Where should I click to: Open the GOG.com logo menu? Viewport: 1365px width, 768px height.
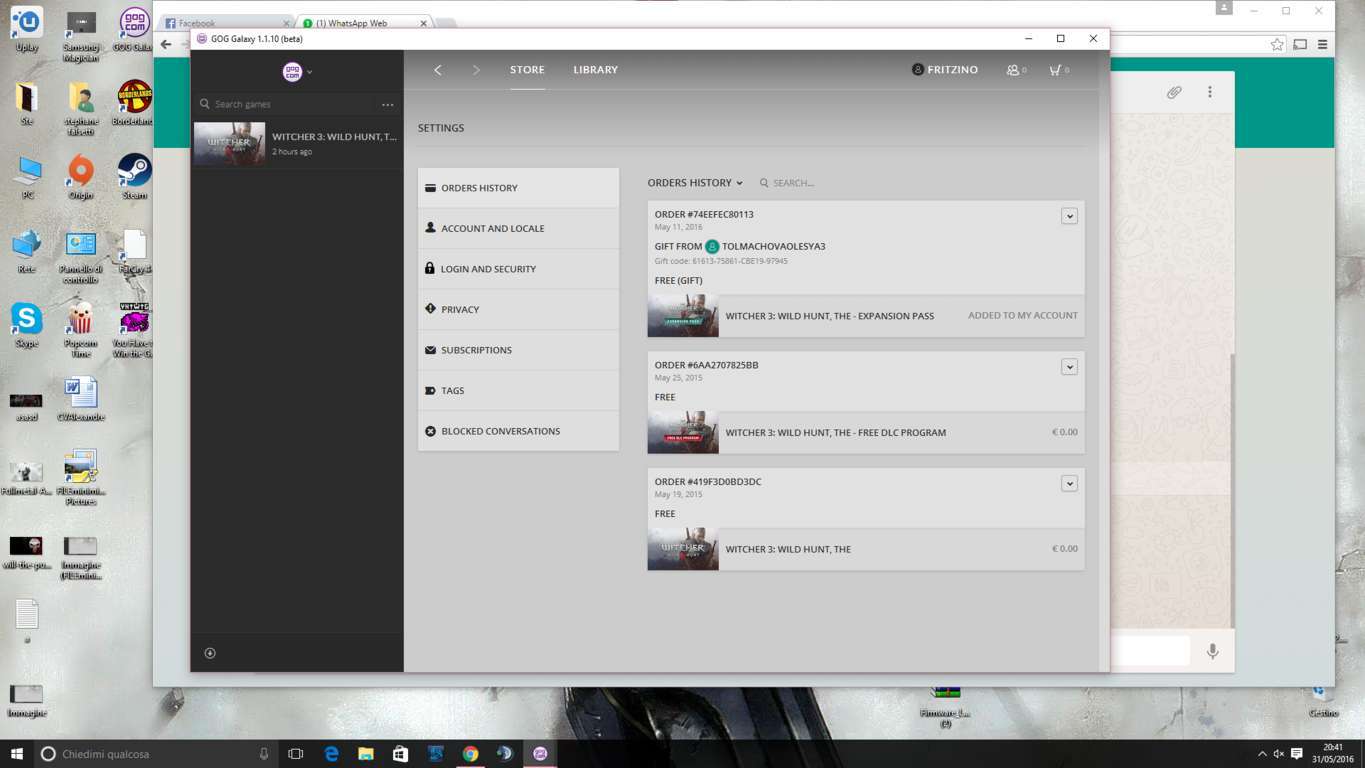[x=296, y=71]
